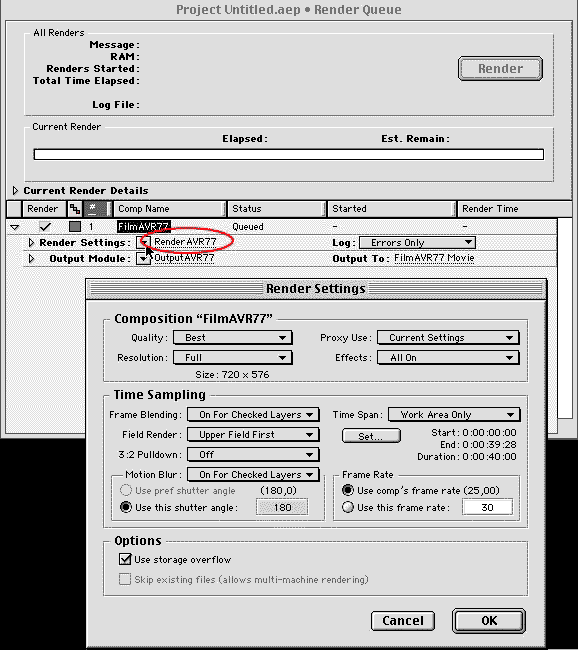Click the Render Settings dialog title bar
The width and height of the screenshot is (578, 650).
(316, 289)
